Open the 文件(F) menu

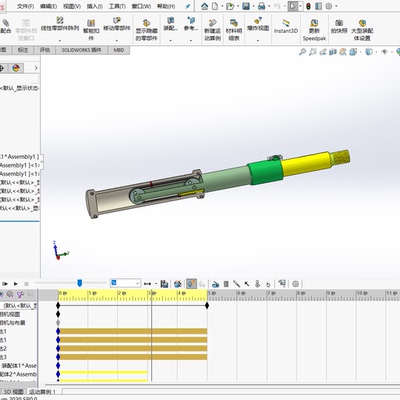point(25,6)
